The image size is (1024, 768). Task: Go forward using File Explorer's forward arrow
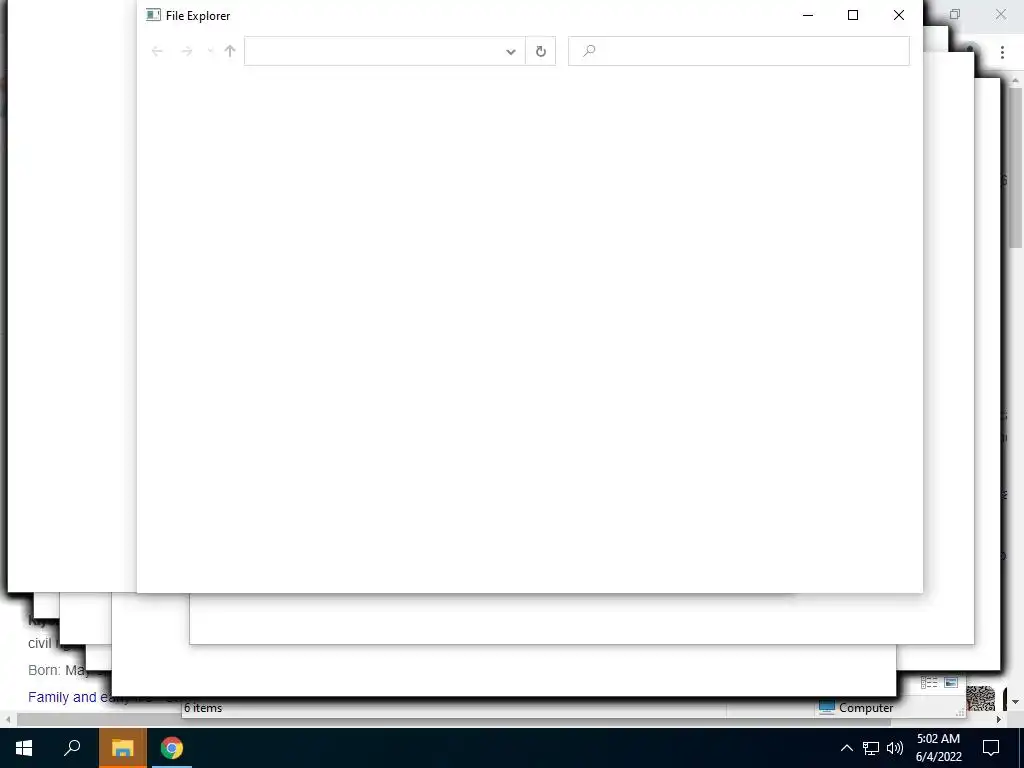187,51
